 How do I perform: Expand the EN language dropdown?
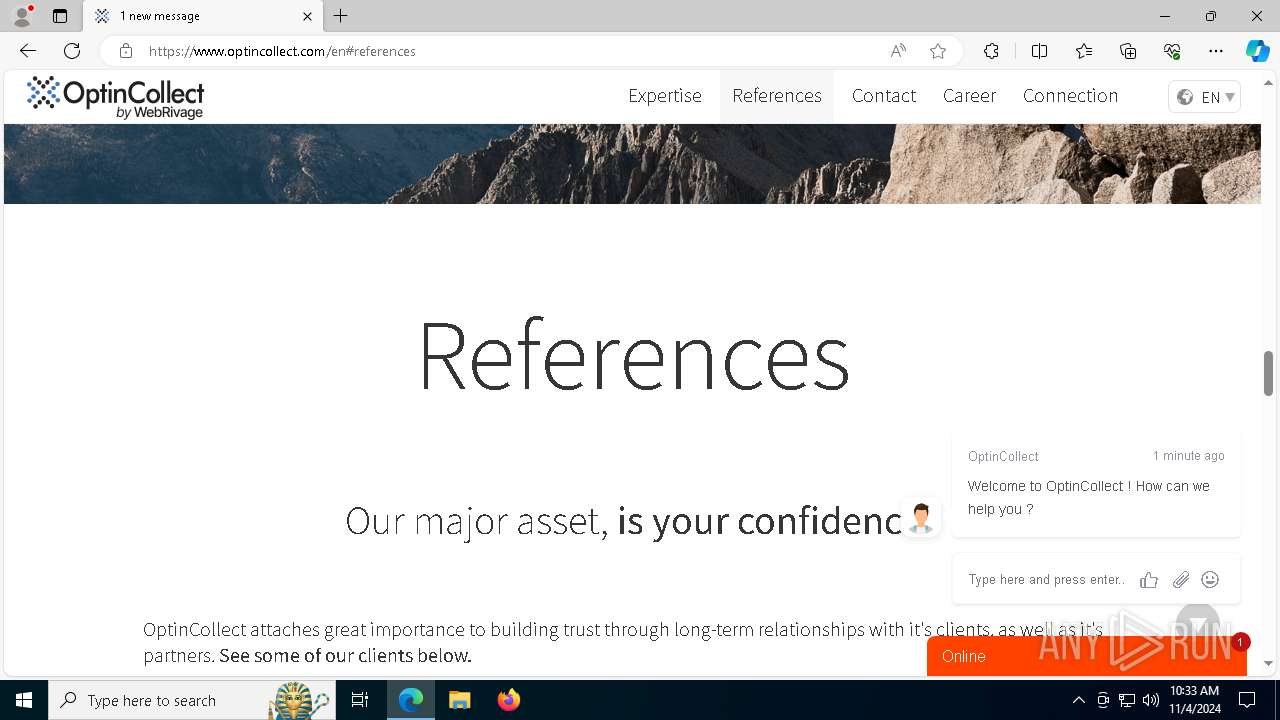click(1205, 97)
